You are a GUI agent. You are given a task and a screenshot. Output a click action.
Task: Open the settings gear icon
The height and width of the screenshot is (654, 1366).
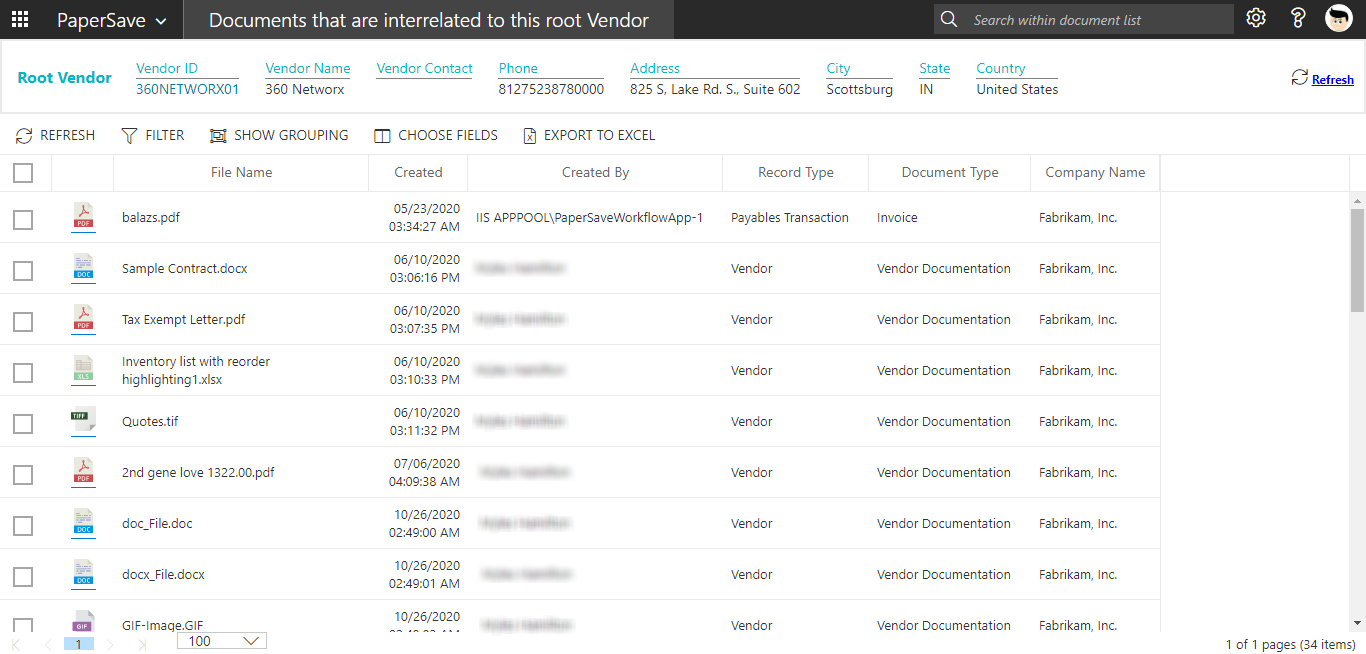1256,18
